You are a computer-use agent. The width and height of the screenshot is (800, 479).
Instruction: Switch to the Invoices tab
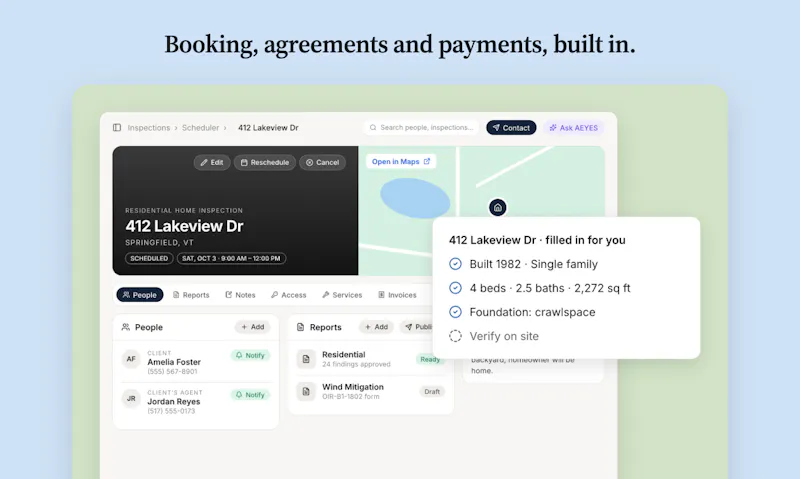coord(397,295)
